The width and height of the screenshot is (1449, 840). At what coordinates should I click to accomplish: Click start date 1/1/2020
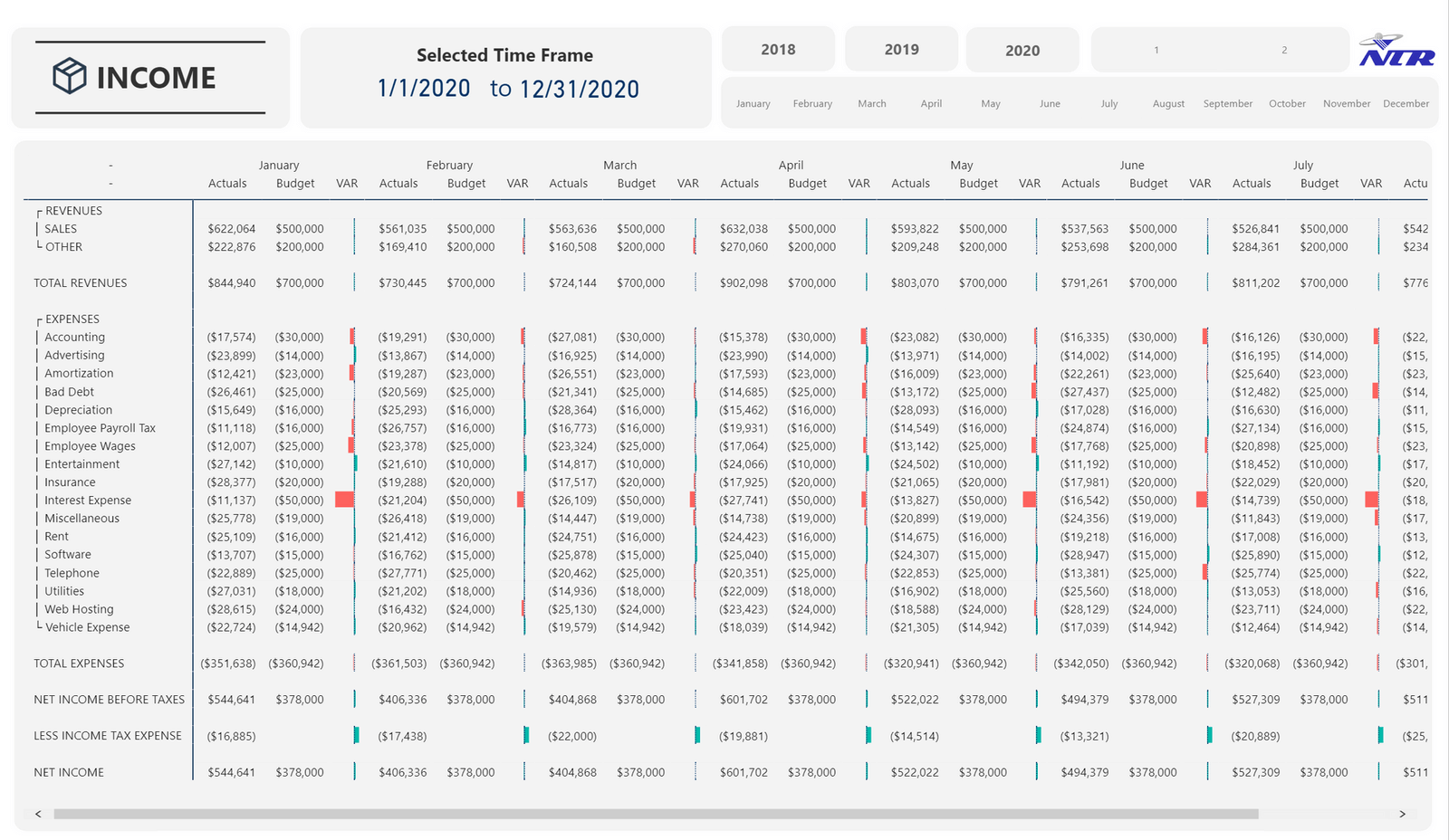(x=424, y=89)
